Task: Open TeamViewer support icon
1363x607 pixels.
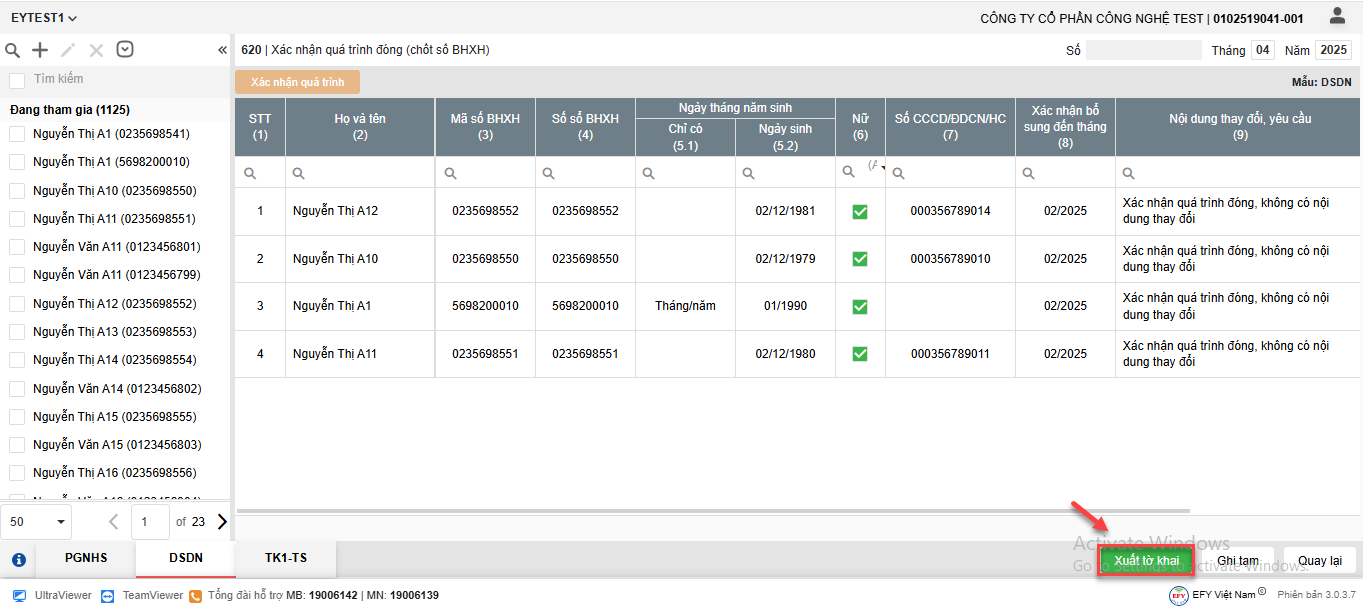Action: coord(108,595)
